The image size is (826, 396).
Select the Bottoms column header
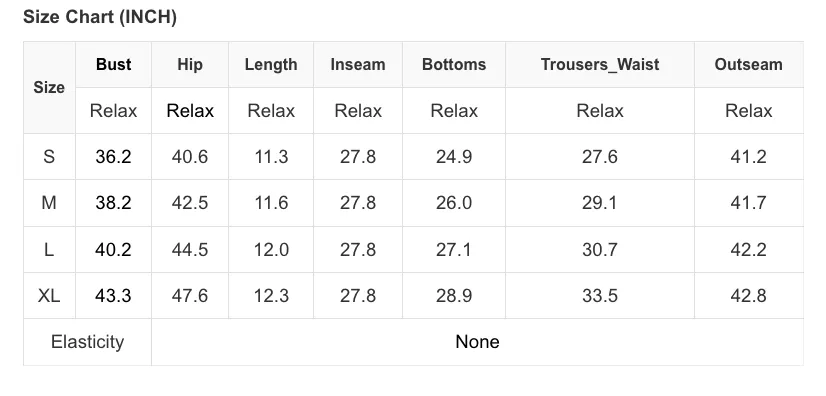pyautogui.click(x=454, y=65)
